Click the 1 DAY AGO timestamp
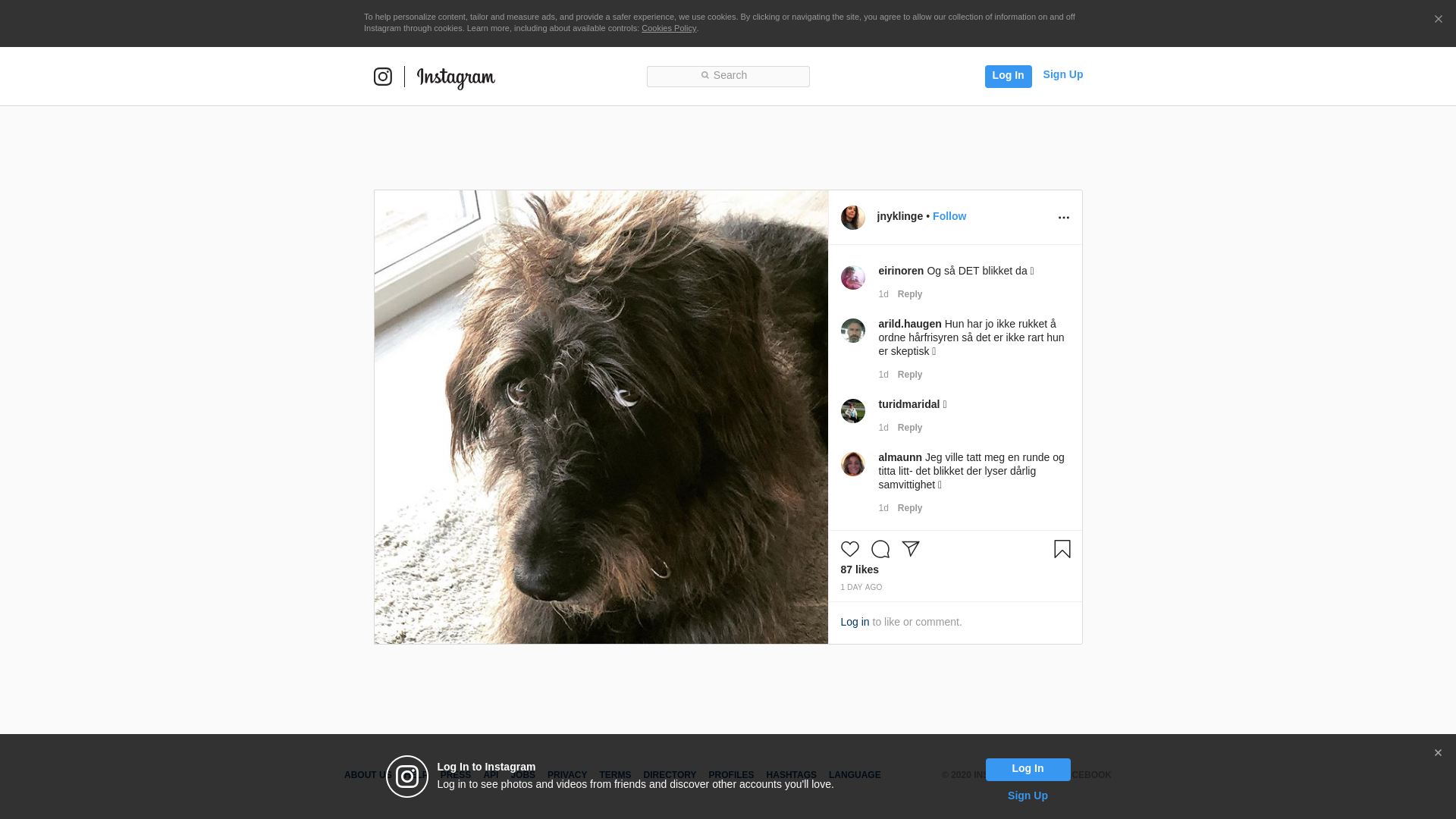The image size is (1456, 819). coord(861,588)
